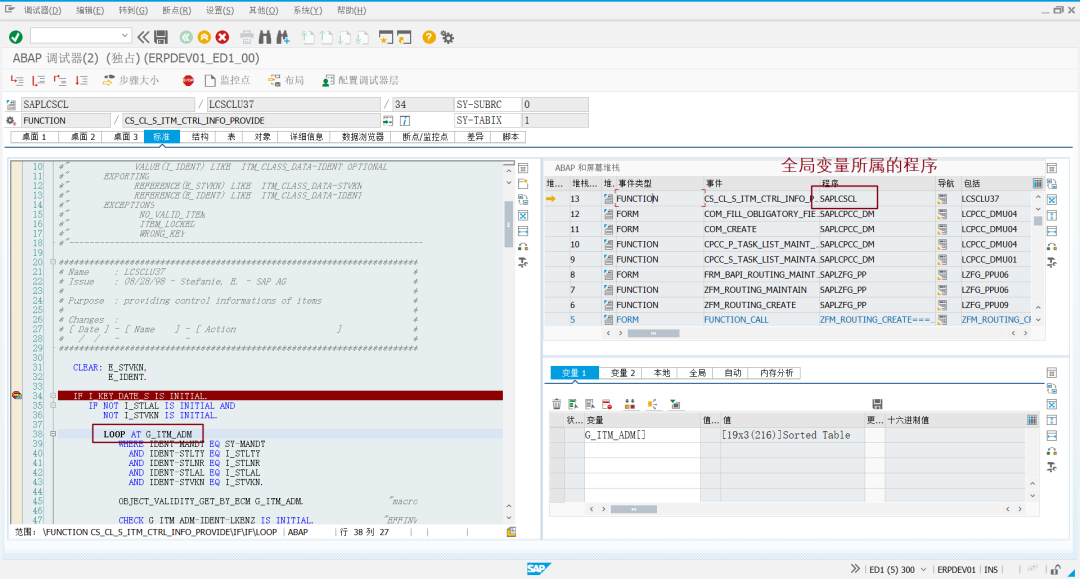Viewport: 1080px width, 579px height.
Task: Open the 设置(S) menu
Action: click(220, 10)
